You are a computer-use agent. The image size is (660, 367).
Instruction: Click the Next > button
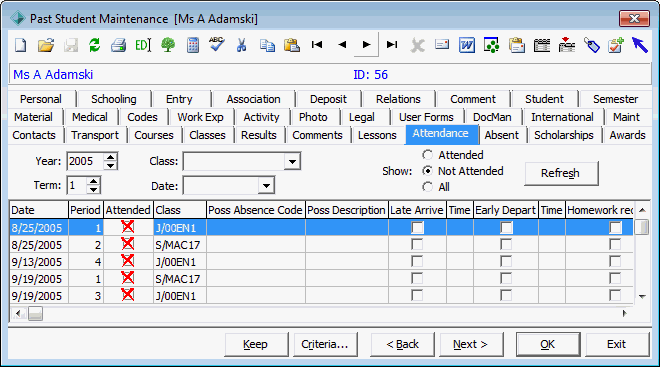[471, 344]
